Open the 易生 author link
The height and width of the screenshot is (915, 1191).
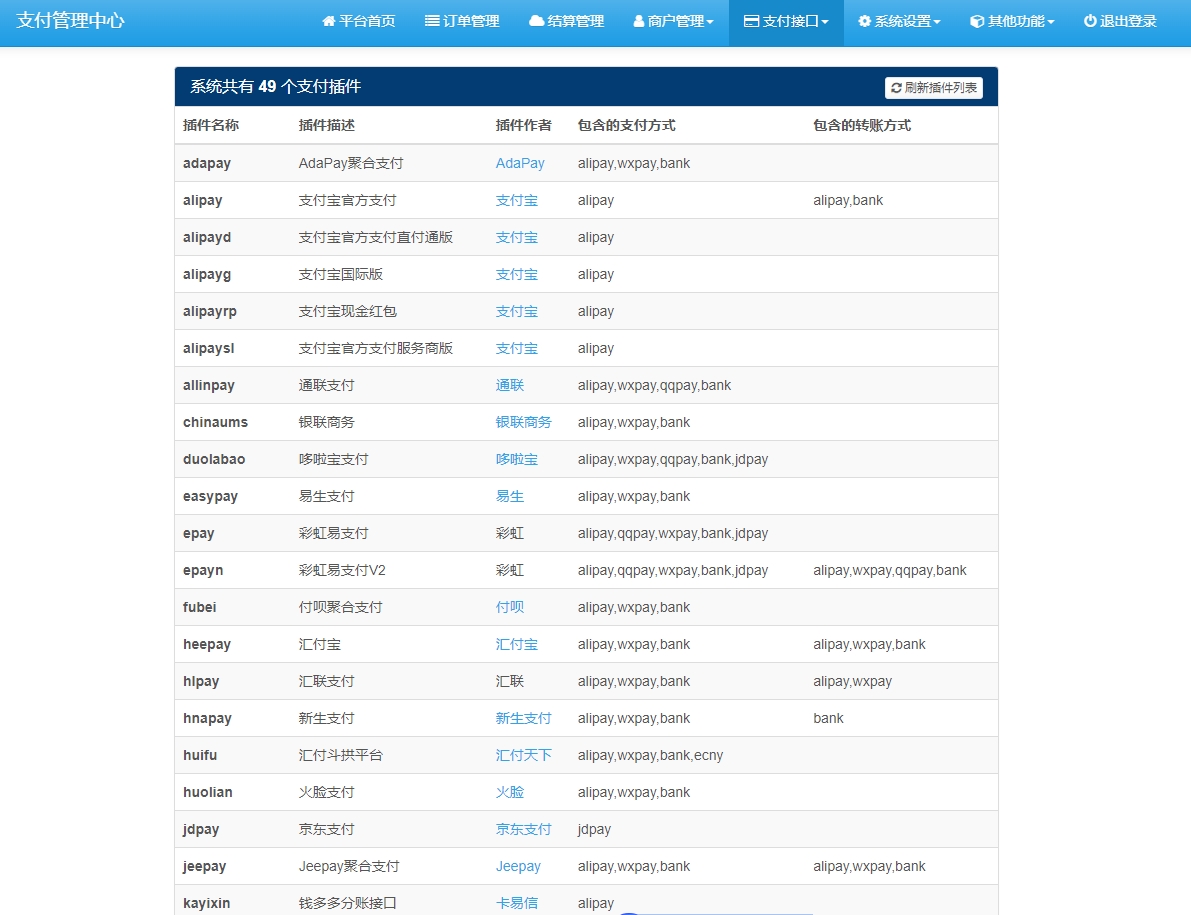[x=510, y=497]
